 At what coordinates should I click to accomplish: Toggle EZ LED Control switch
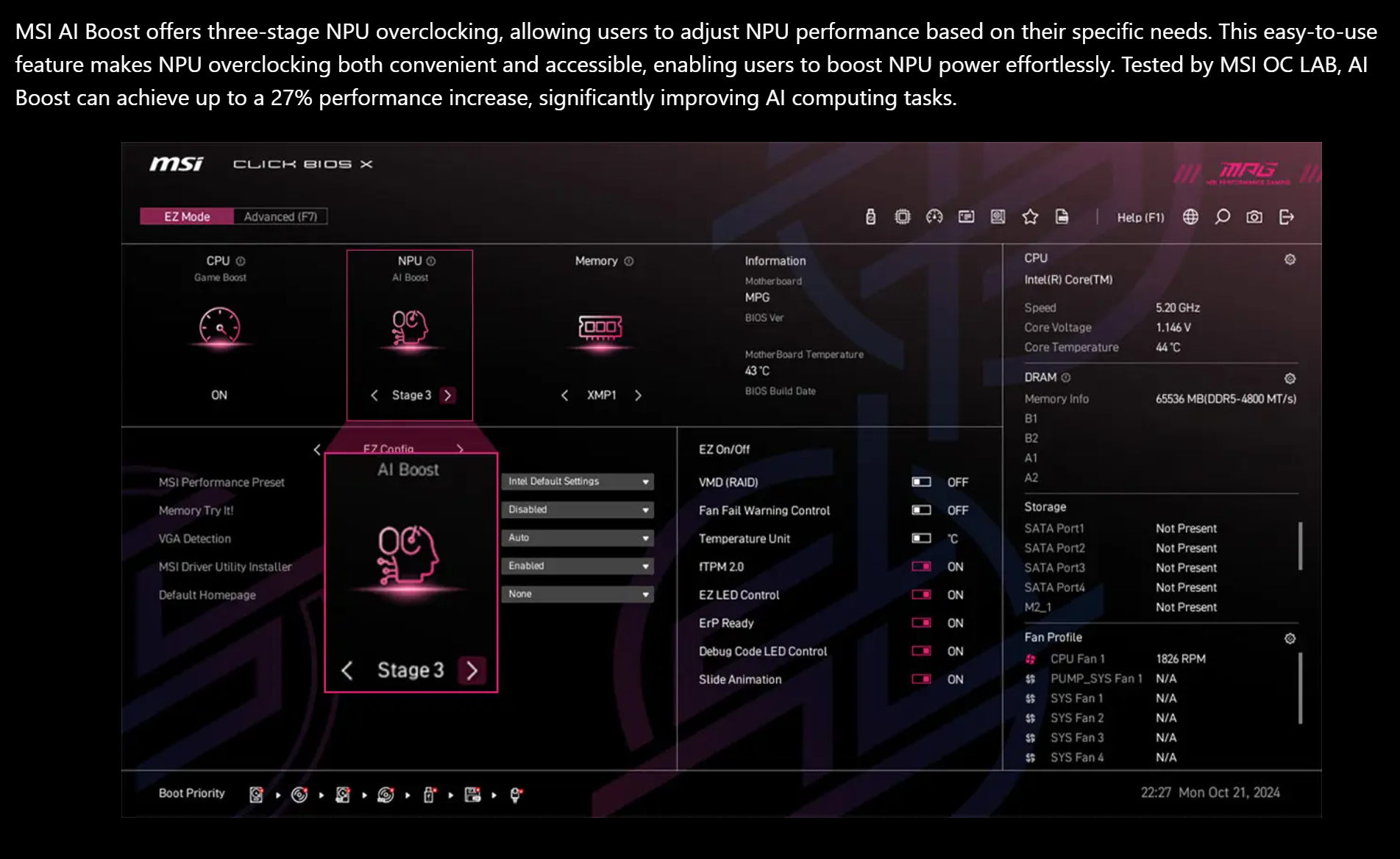(x=922, y=594)
